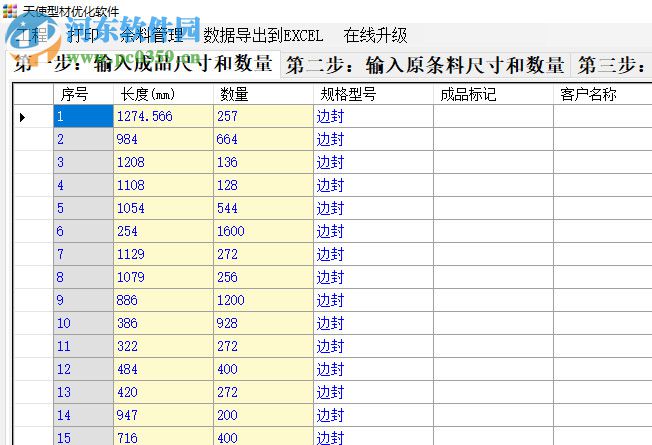The height and width of the screenshot is (445, 652).
Task: Select length cell 1208
Action: pyautogui.click(x=163, y=162)
